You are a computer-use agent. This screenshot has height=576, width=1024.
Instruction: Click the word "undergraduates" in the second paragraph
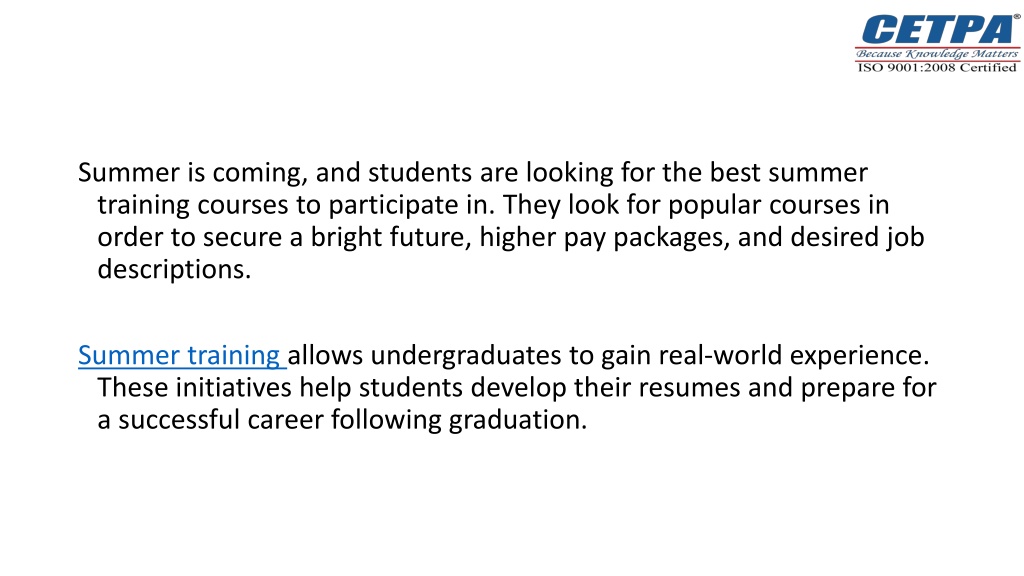[466, 355]
